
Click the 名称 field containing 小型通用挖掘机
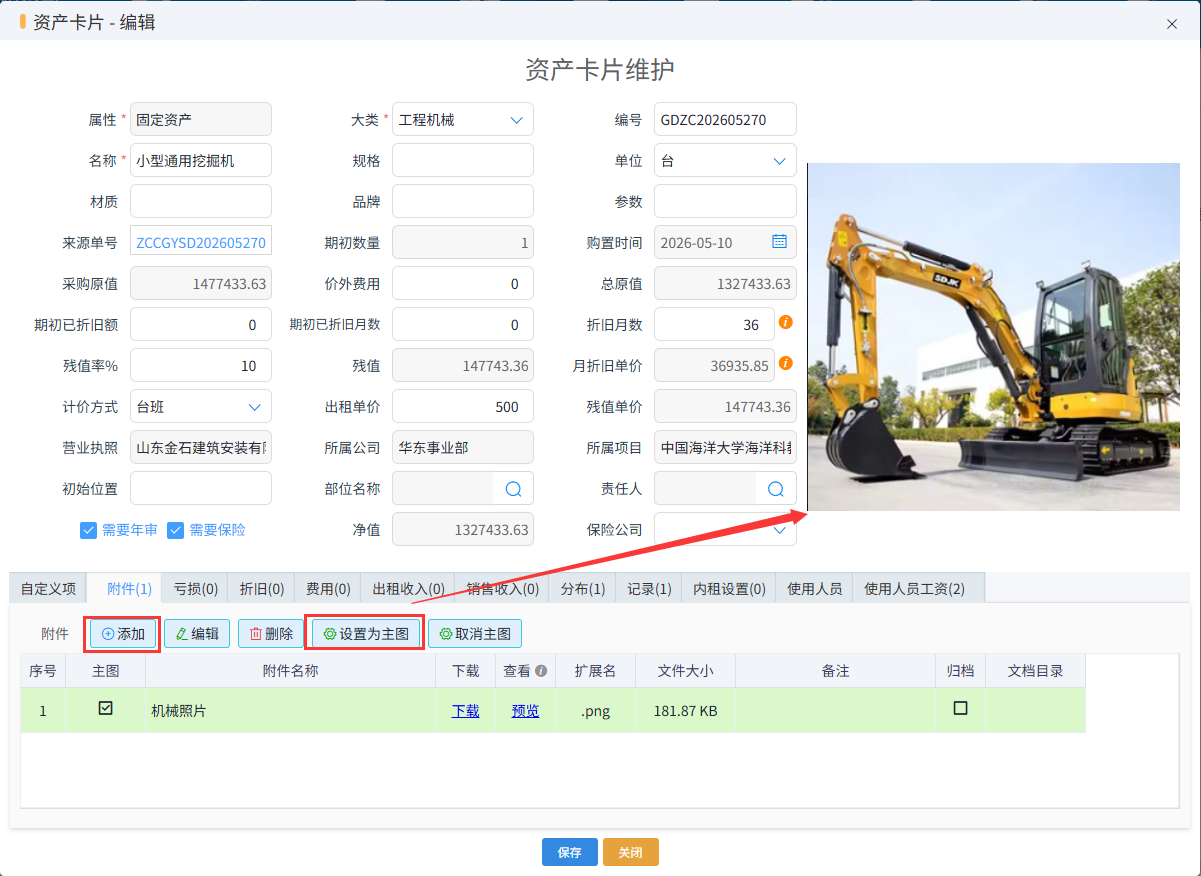point(201,160)
